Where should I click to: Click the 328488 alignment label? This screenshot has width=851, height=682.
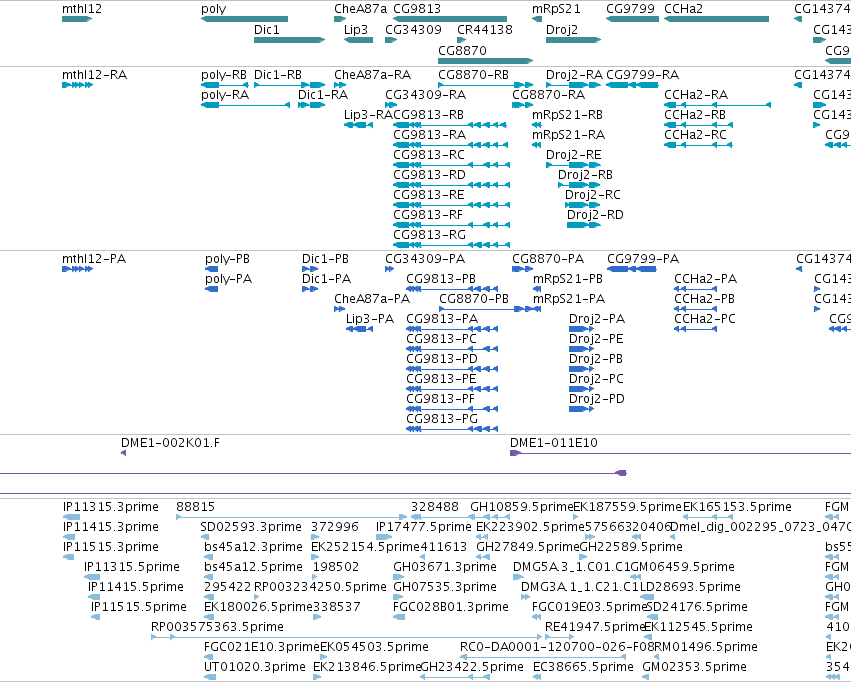(435, 507)
